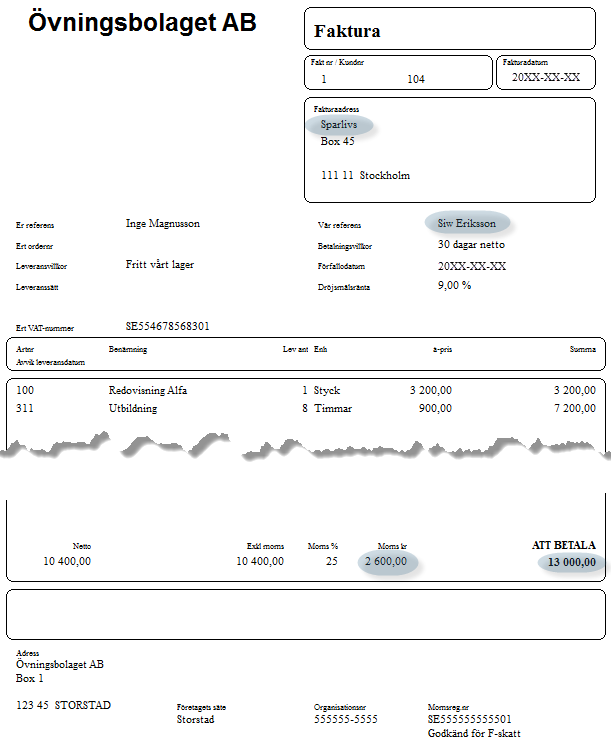Click Fritt vårt lager delivery terms
The width and height of the screenshot is (611, 746).
pyautogui.click(x=160, y=265)
